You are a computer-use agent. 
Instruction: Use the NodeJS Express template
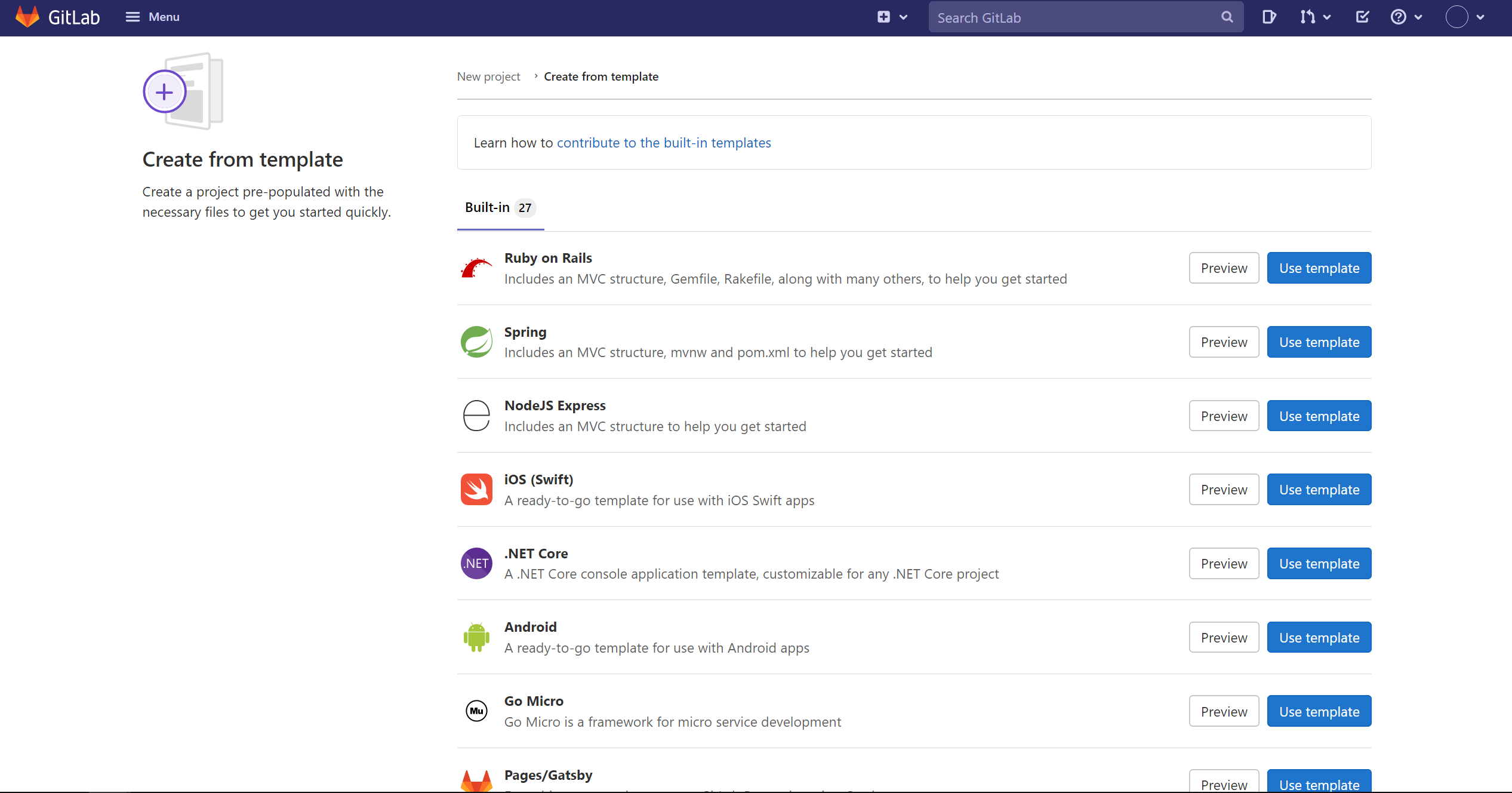pyautogui.click(x=1319, y=416)
